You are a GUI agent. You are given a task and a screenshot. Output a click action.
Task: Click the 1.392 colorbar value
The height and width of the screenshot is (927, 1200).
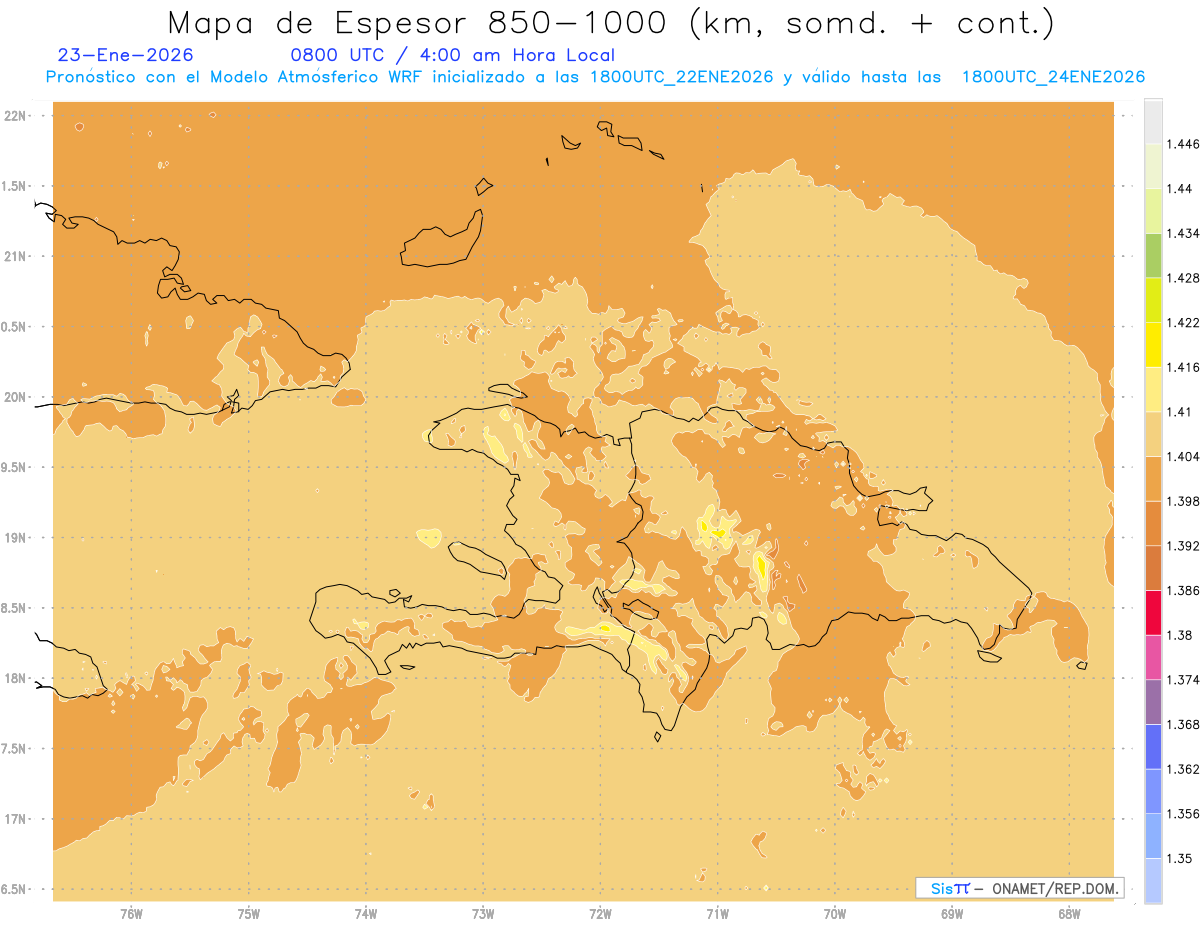click(x=1182, y=546)
